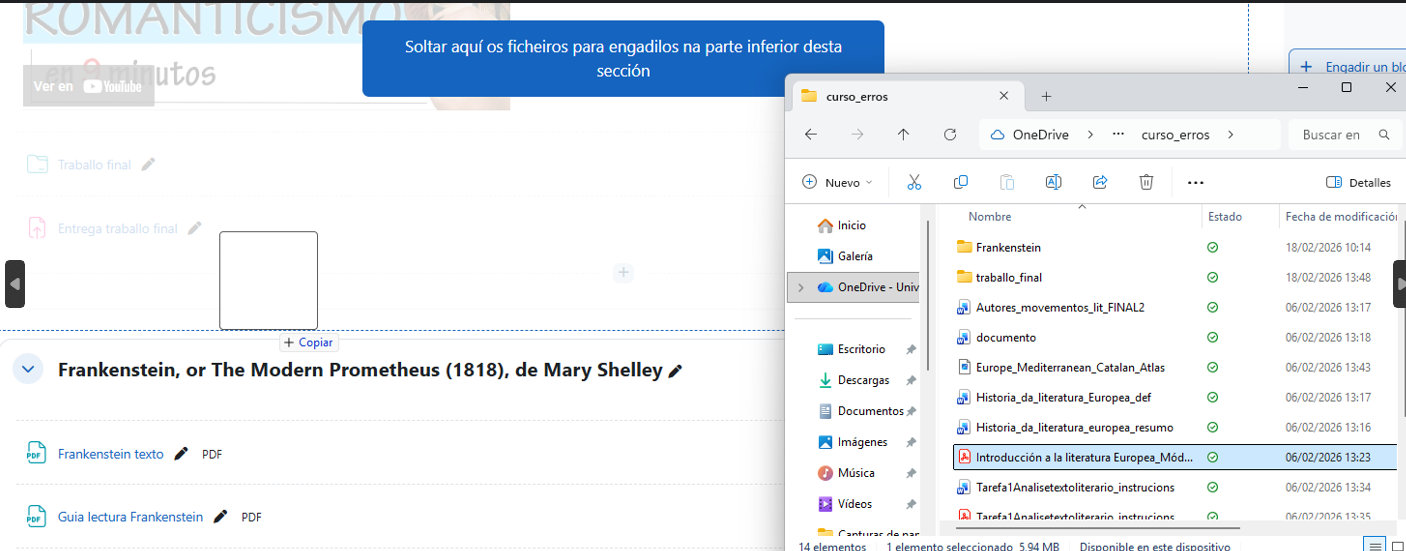Screen dimensions: 1406x551
Task: Expand the OneDrive tree node in sidebar
Action: (x=800, y=287)
